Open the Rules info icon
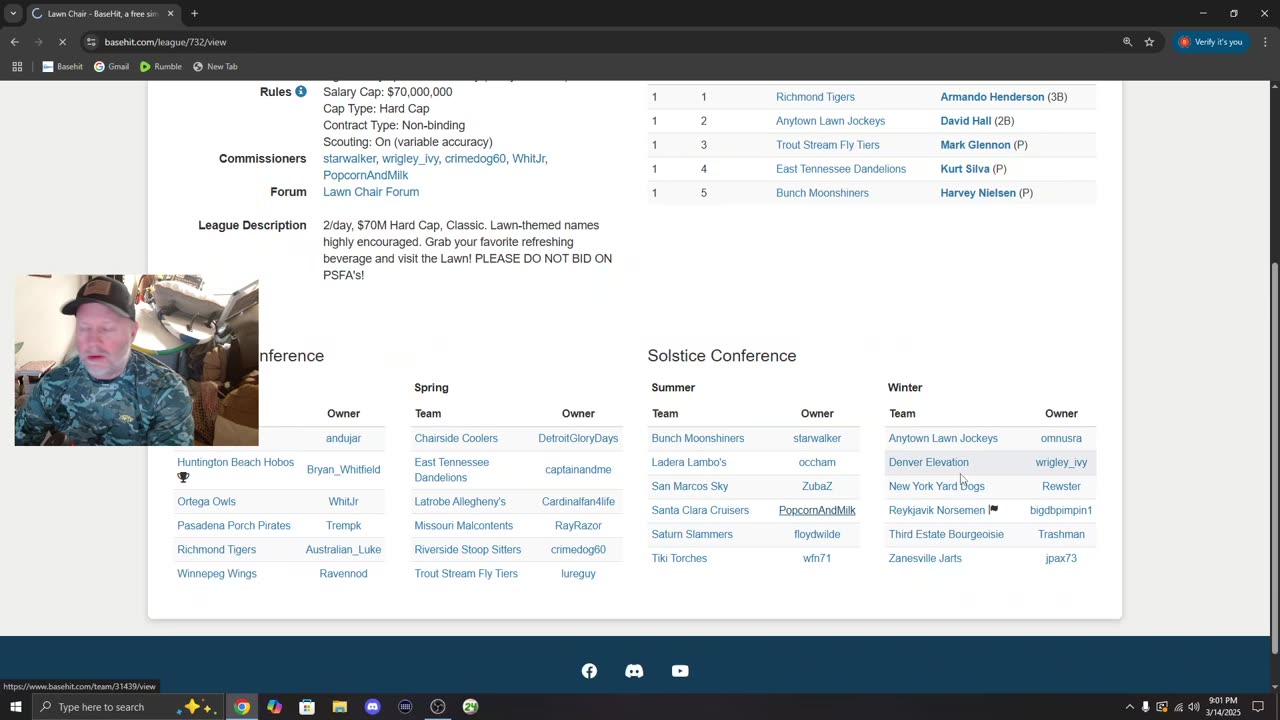The image size is (1280, 720). coord(300,92)
